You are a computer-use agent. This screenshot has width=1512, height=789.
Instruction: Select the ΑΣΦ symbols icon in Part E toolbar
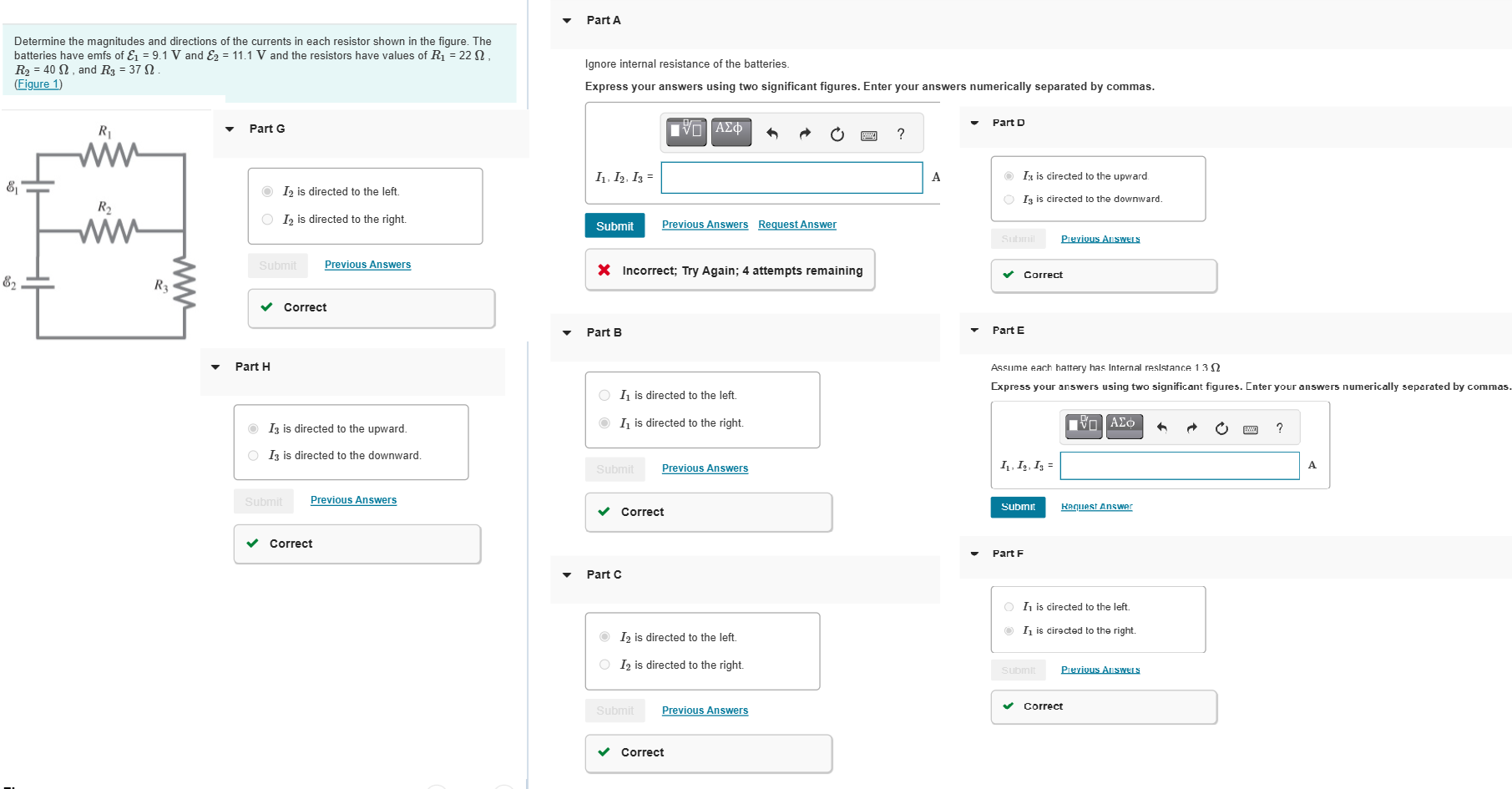(1124, 425)
